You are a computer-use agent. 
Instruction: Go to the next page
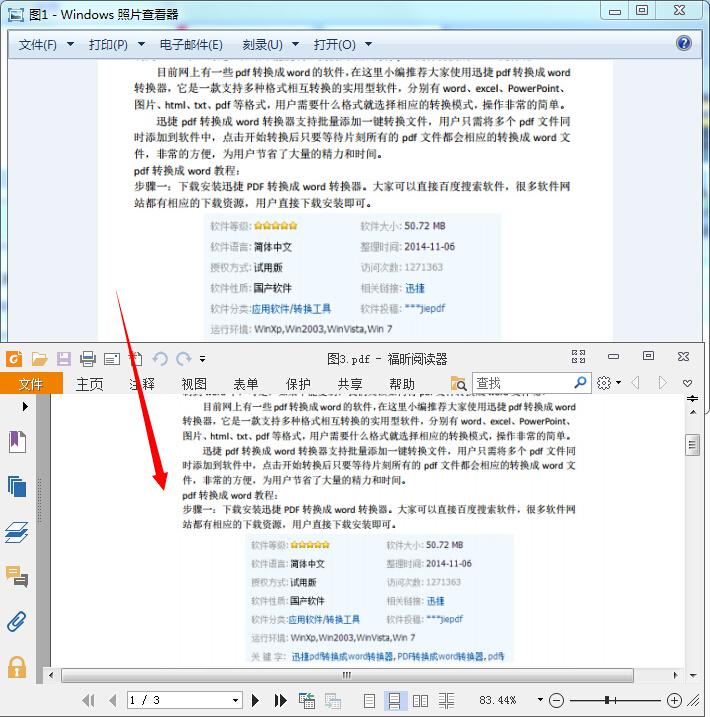point(256,700)
